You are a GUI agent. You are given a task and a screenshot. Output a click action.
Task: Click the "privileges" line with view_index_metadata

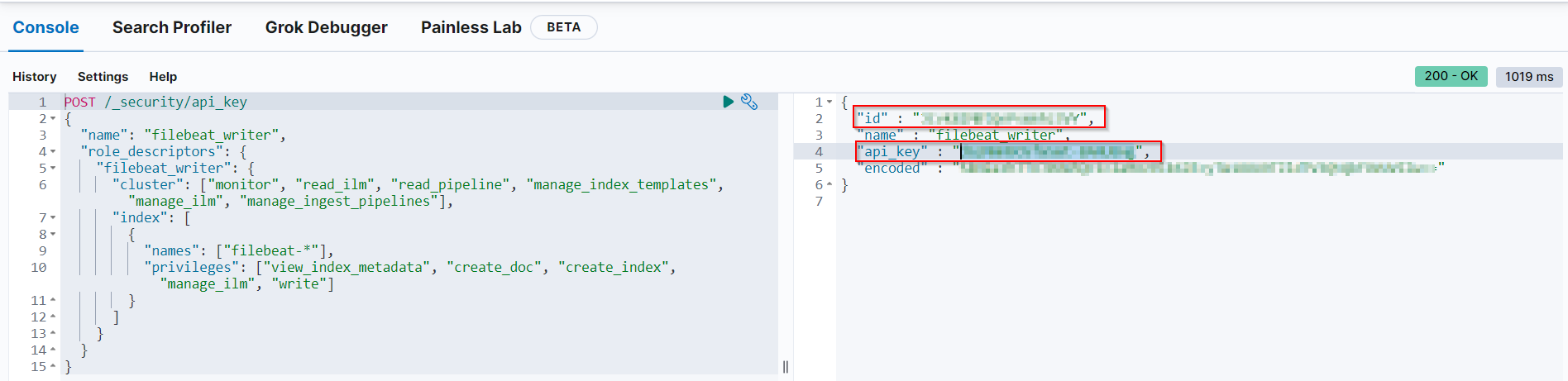point(410,267)
